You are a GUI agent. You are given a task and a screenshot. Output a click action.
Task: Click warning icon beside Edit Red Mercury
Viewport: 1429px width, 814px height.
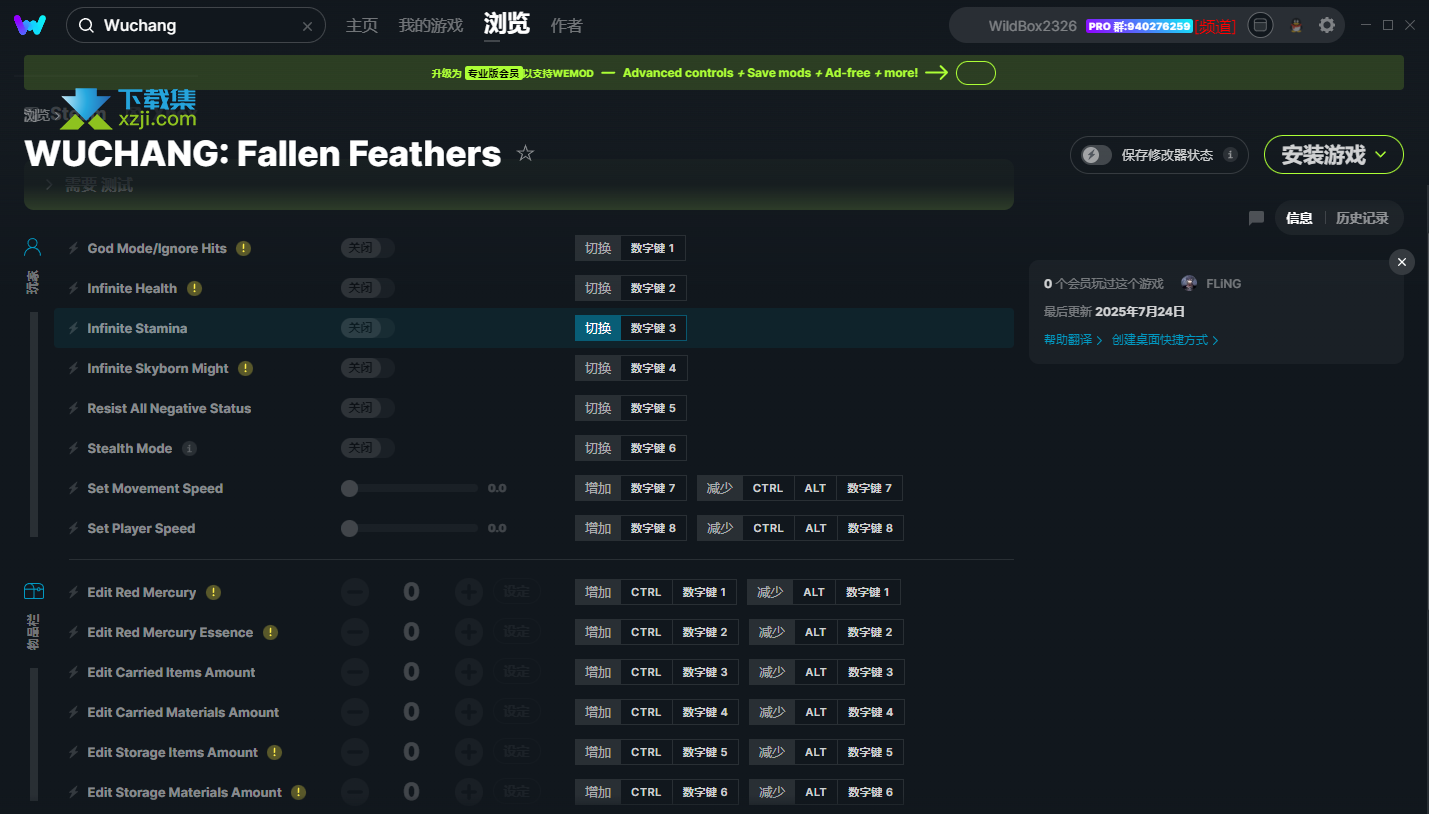(213, 592)
